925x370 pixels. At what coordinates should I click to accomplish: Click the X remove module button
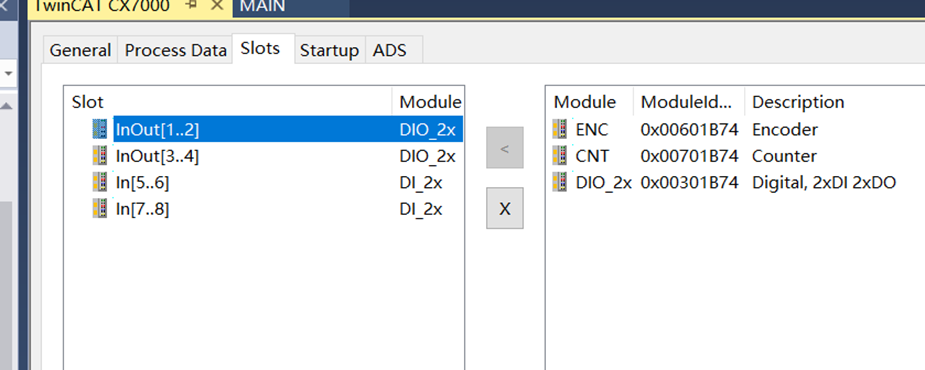click(504, 208)
